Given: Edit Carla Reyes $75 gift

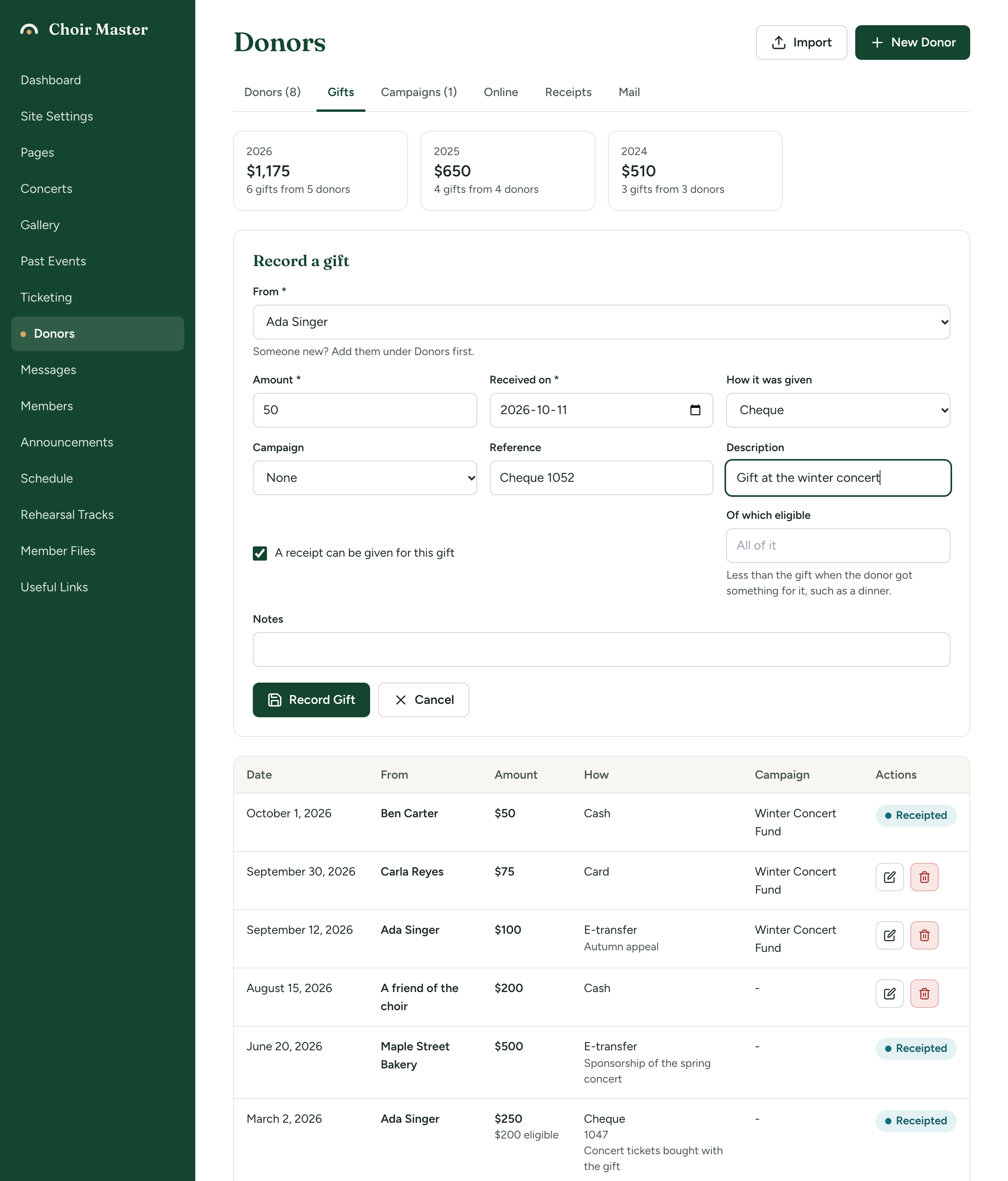Looking at the screenshot, I should tap(889, 877).
